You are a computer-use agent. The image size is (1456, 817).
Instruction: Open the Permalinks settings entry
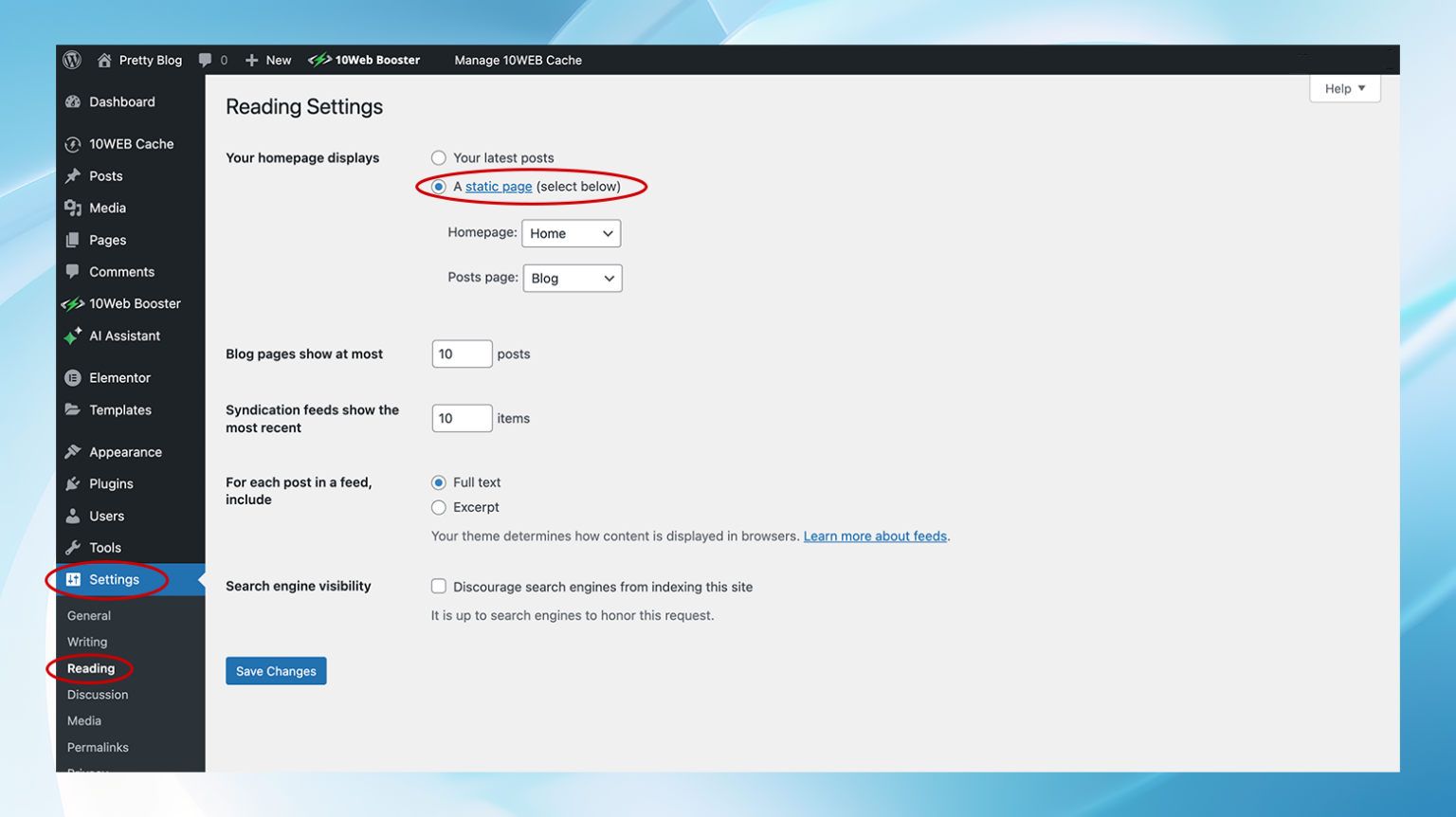(x=98, y=747)
